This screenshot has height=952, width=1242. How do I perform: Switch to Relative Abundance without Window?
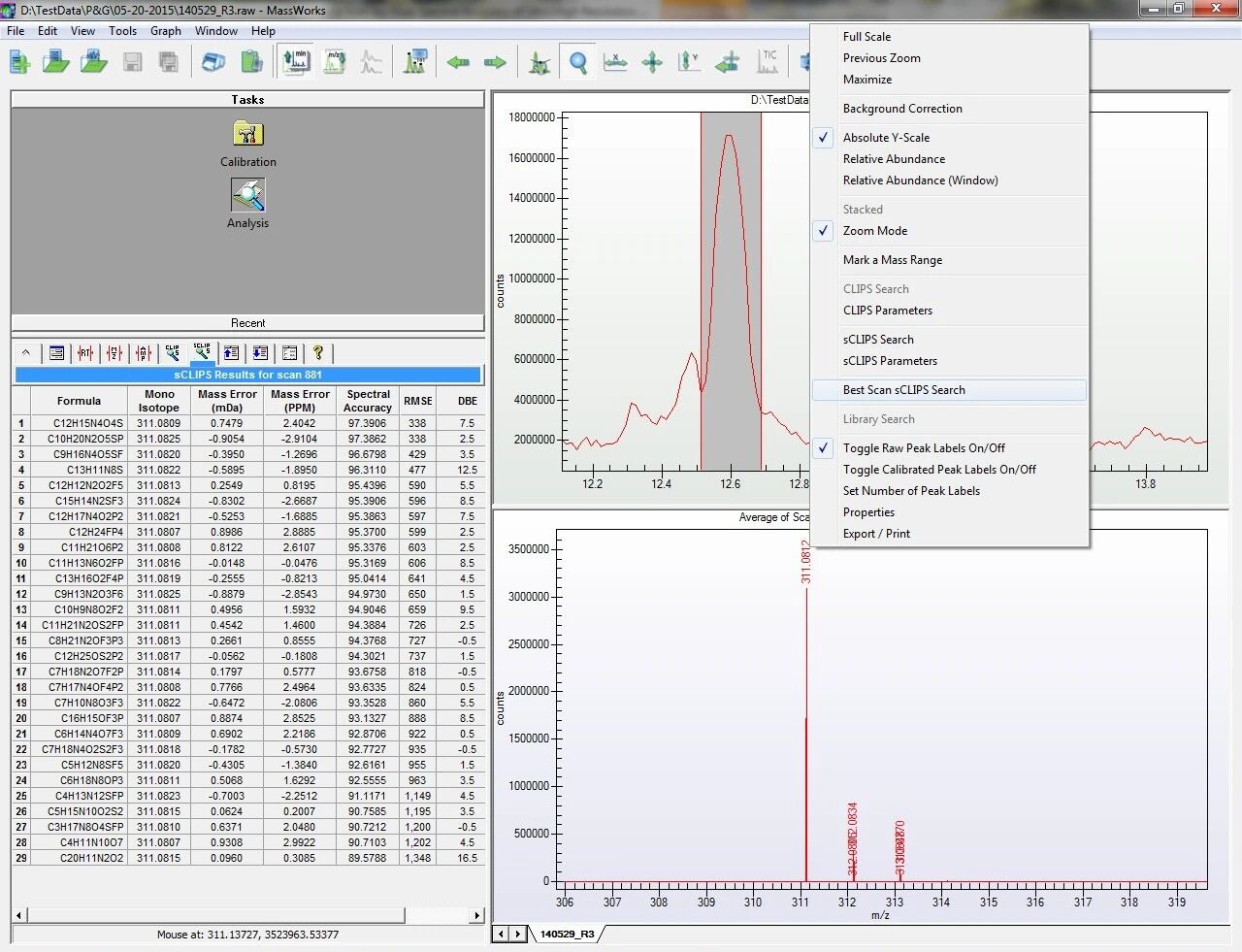point(894,159)
